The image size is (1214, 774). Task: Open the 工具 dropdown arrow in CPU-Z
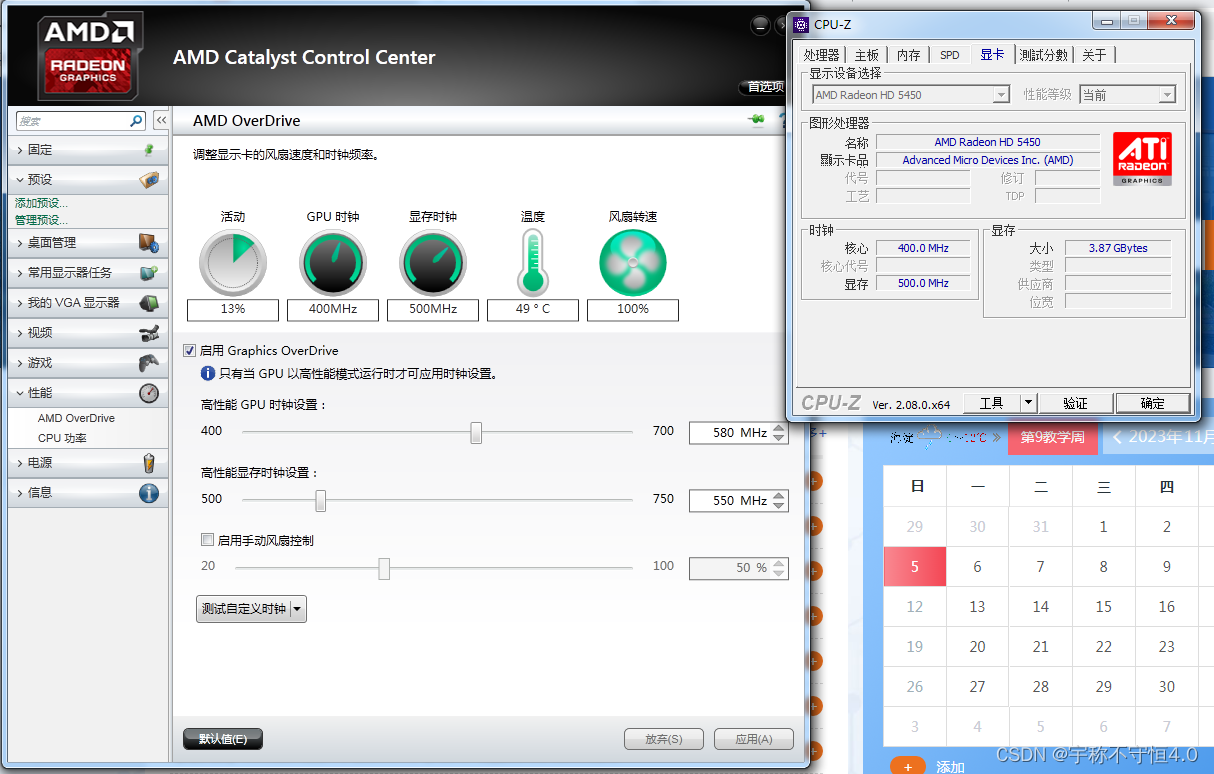1029,403
